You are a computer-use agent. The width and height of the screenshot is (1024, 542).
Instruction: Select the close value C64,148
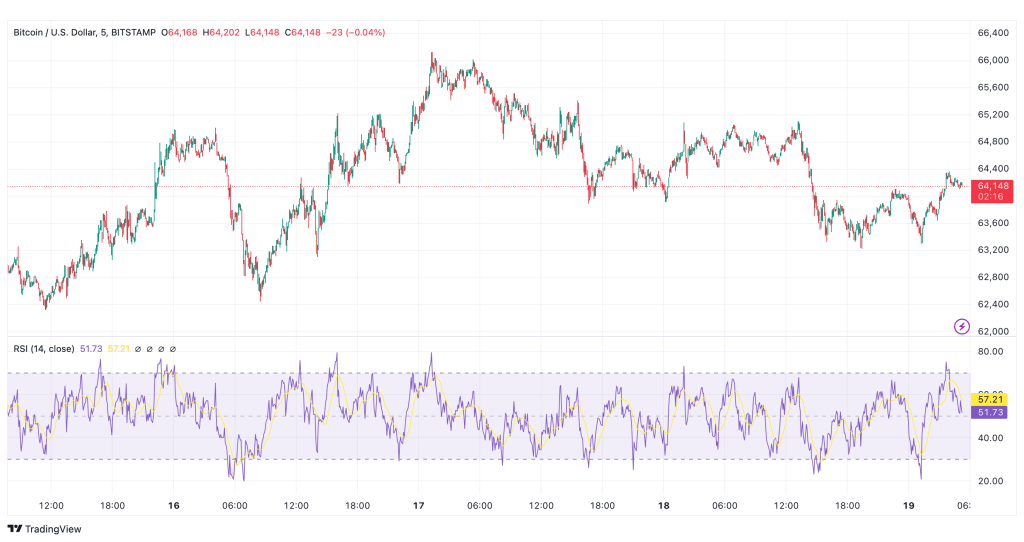pyautogui.click(x=302, y=32)
